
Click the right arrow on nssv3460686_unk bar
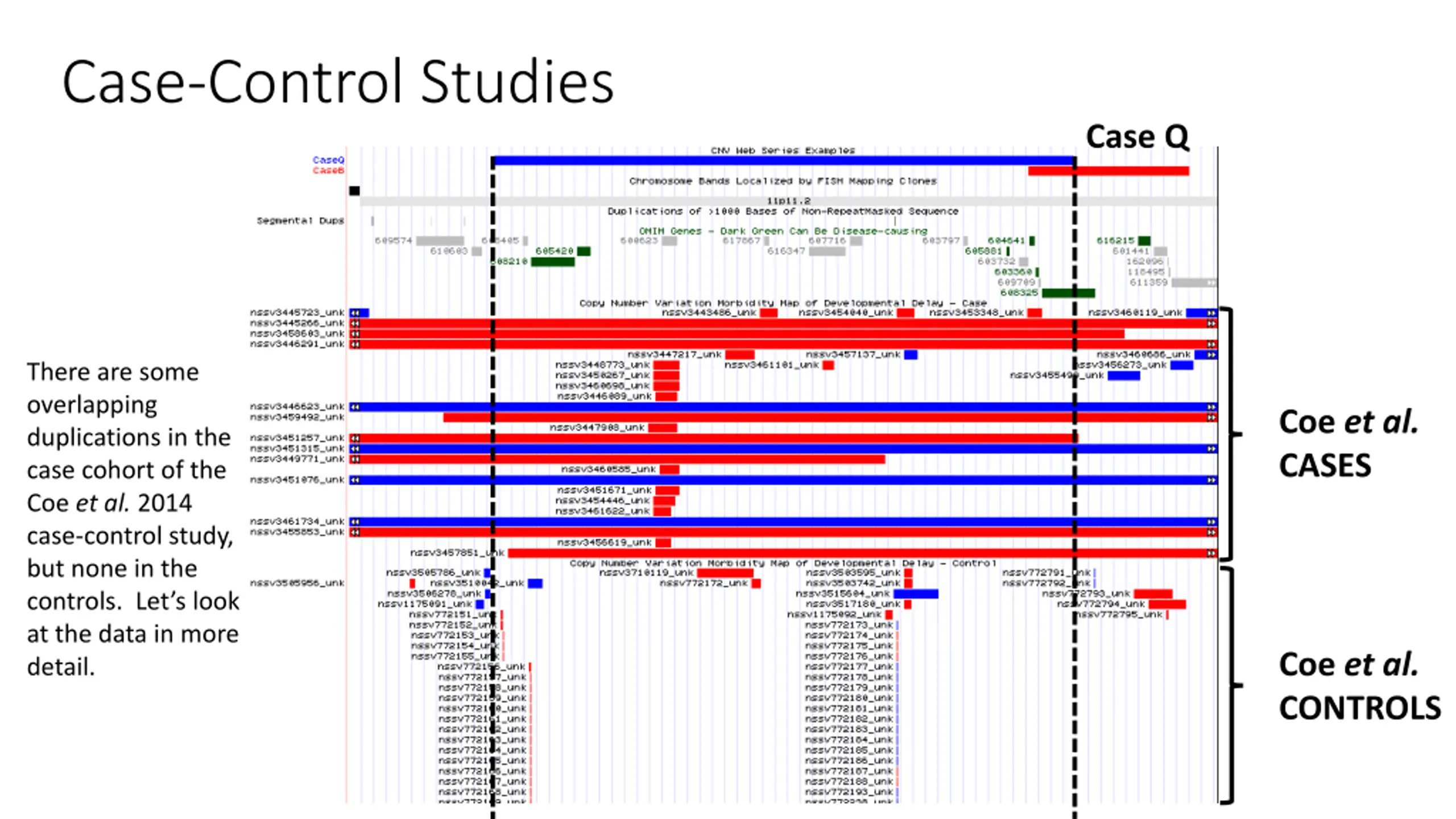pos(1211,355)
